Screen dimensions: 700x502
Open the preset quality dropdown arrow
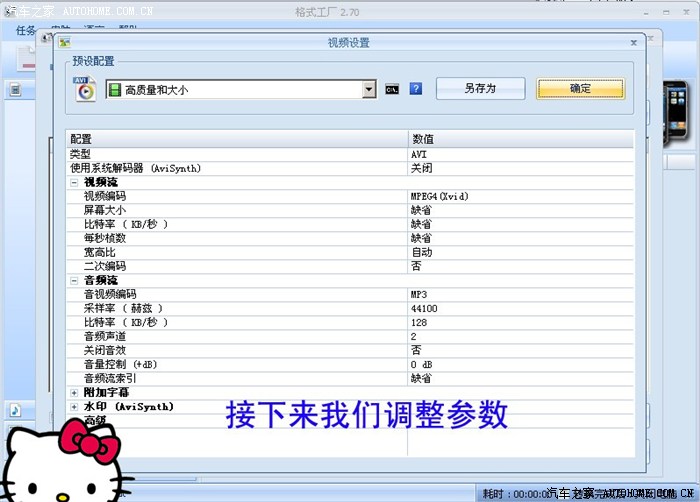click(x=369, y=90)
